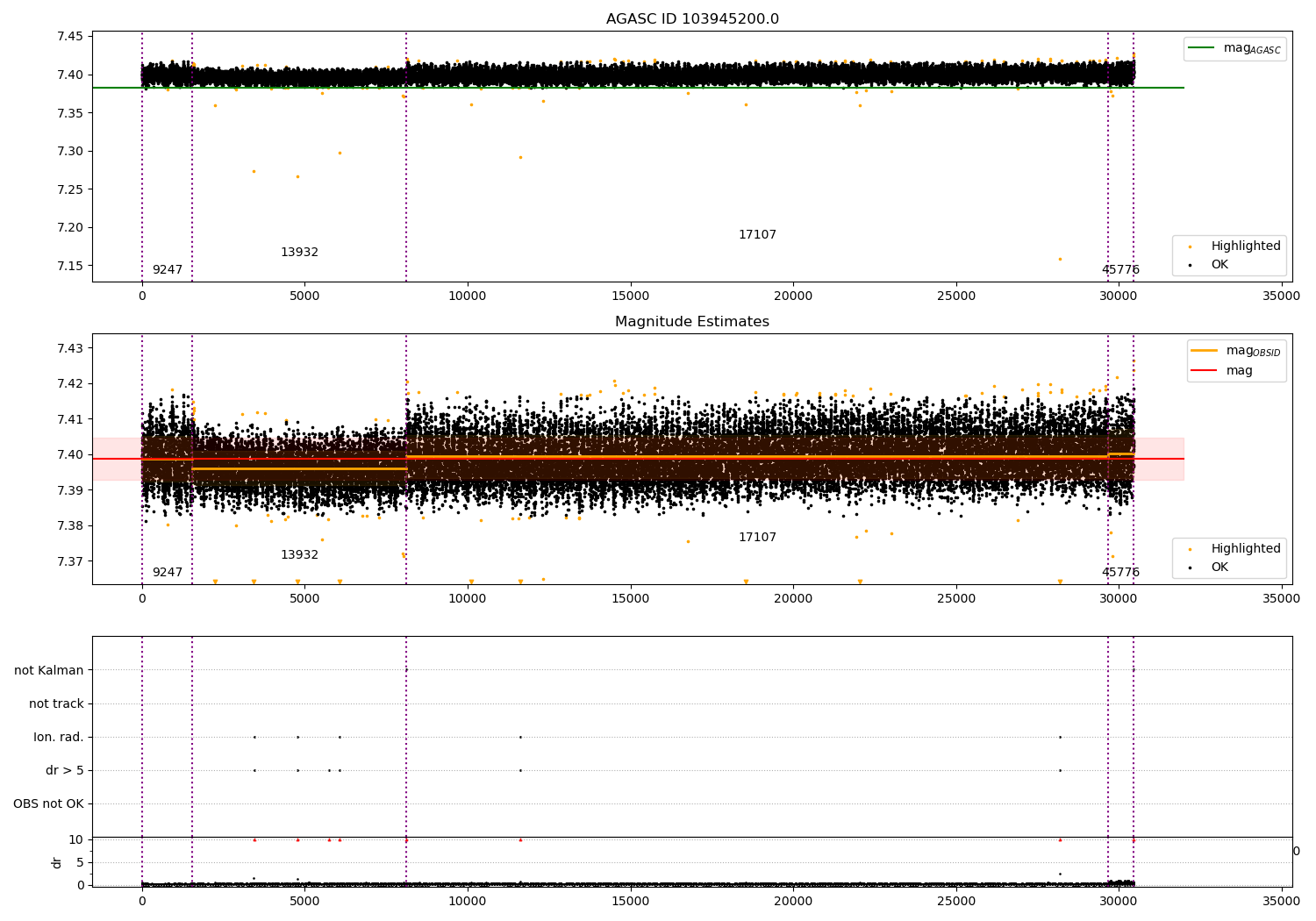The image size is (1316, 921).
Task: Select the red triangle near 28000 in dr panel
Action: pos(1060,839)
